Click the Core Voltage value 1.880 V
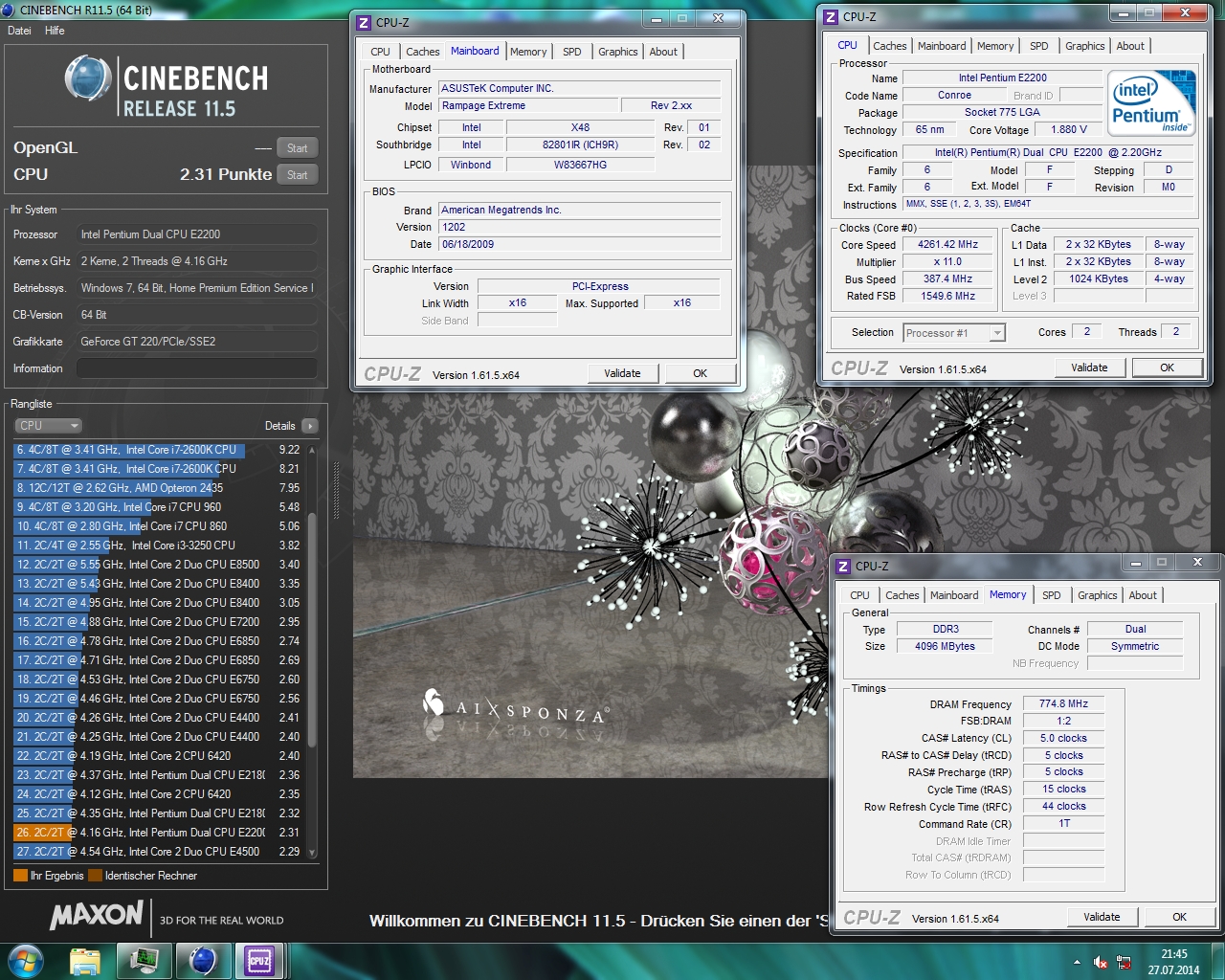1225x980 pixels. point(1068,129)
